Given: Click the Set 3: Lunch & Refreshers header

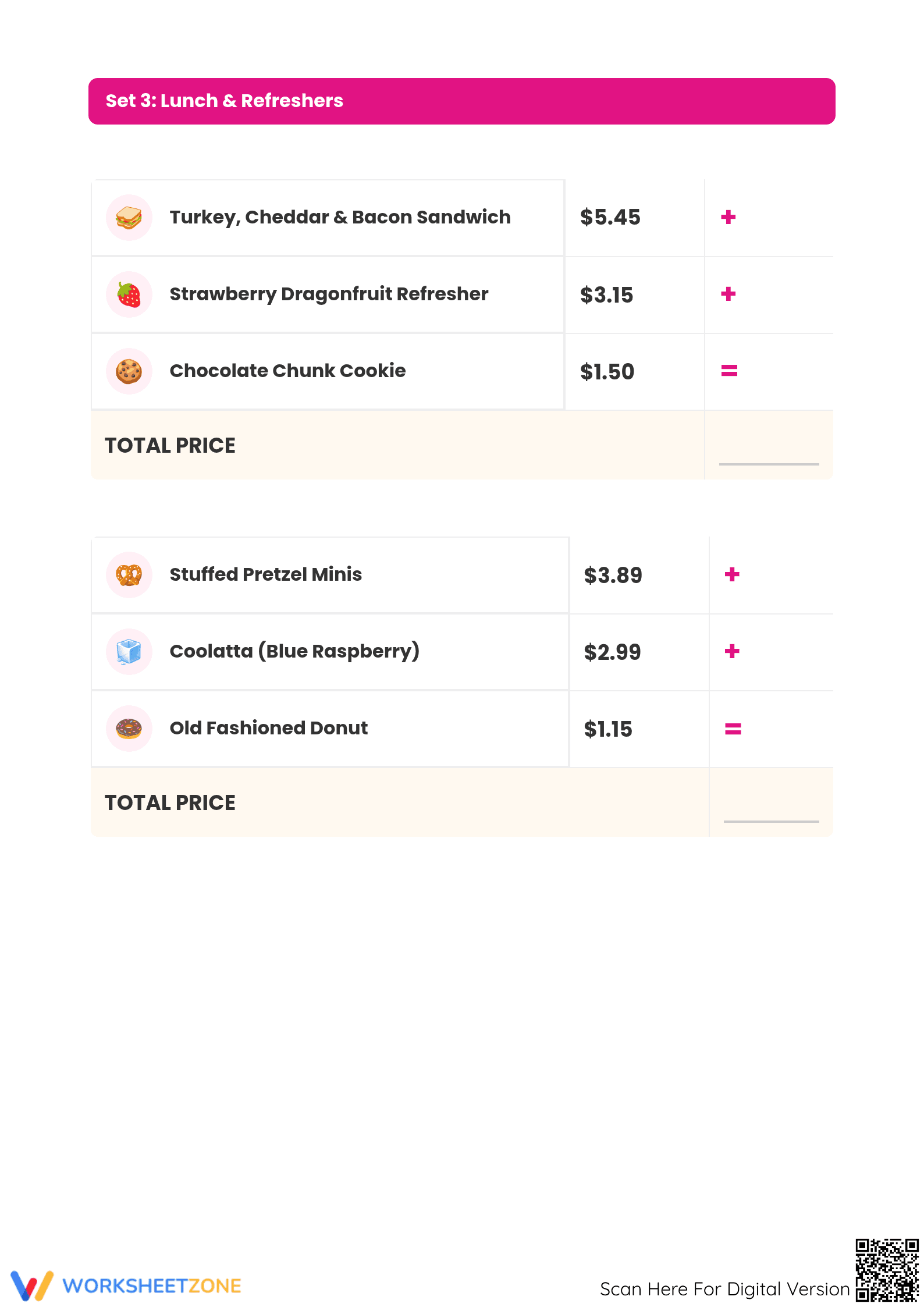Looking at the screenshot, I should coord(462,101).
